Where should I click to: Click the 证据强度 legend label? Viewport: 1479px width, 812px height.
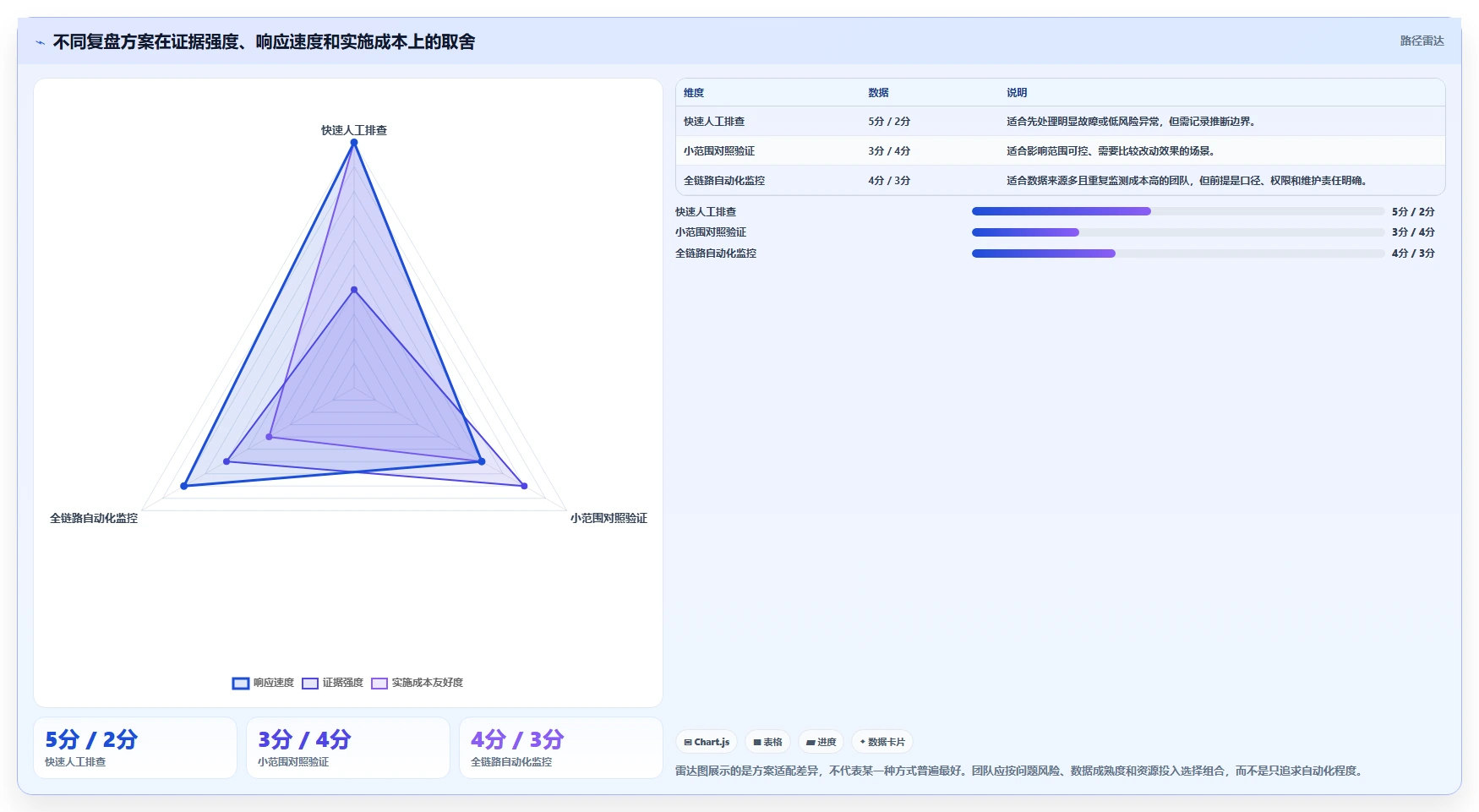pos(343,683)
